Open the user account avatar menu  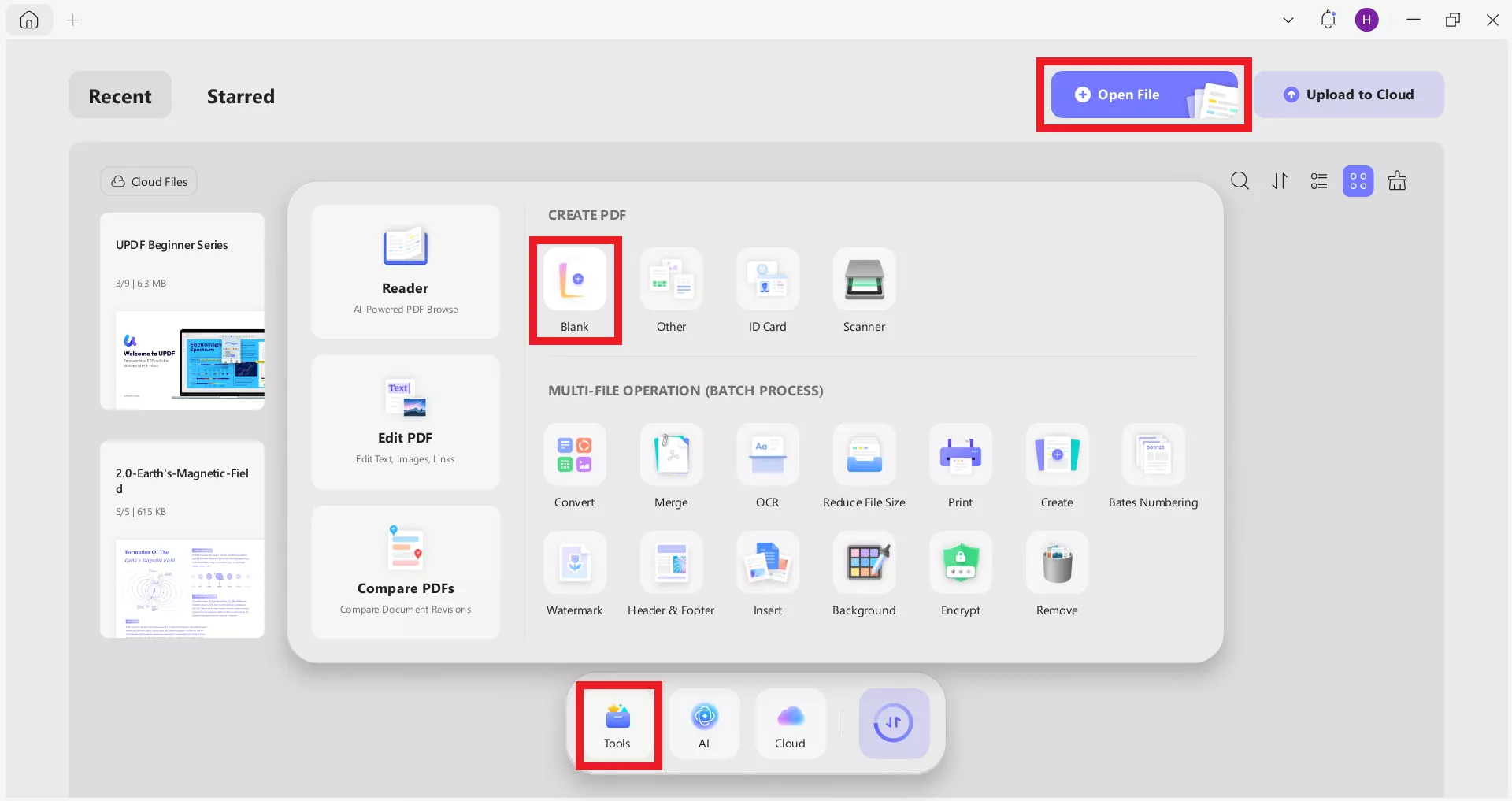coord(1366,20)
